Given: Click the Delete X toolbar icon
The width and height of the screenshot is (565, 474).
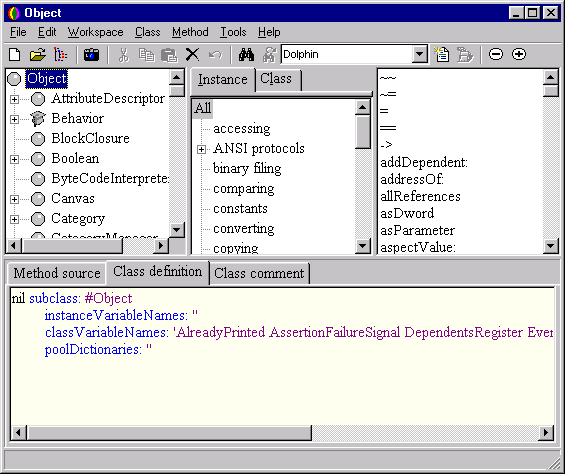Looking at the screenshot, I should pyautogui.click(x=192, y=55).
